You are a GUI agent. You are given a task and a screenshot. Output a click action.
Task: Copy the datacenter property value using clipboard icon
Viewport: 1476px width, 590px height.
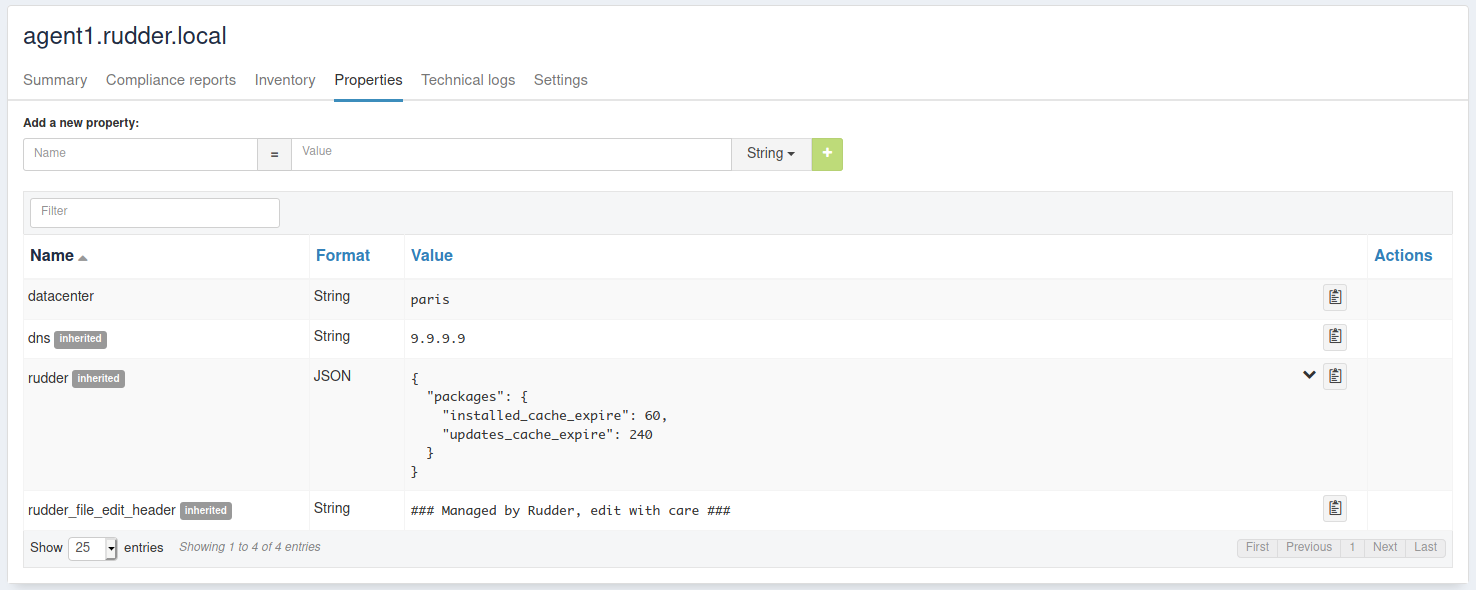[x=1334, y=296]
